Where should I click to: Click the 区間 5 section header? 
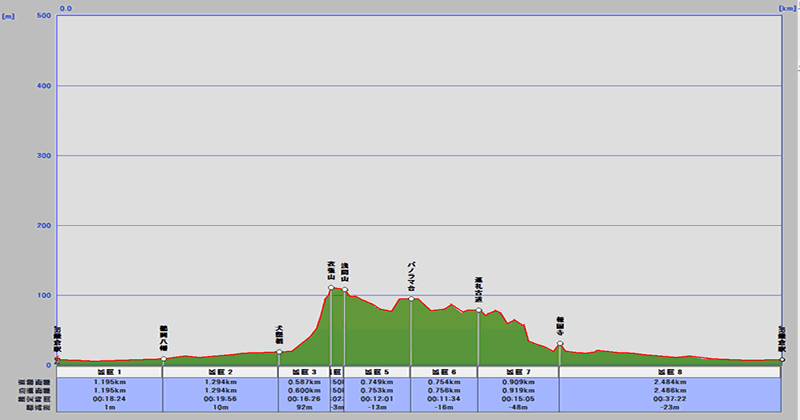377,372
